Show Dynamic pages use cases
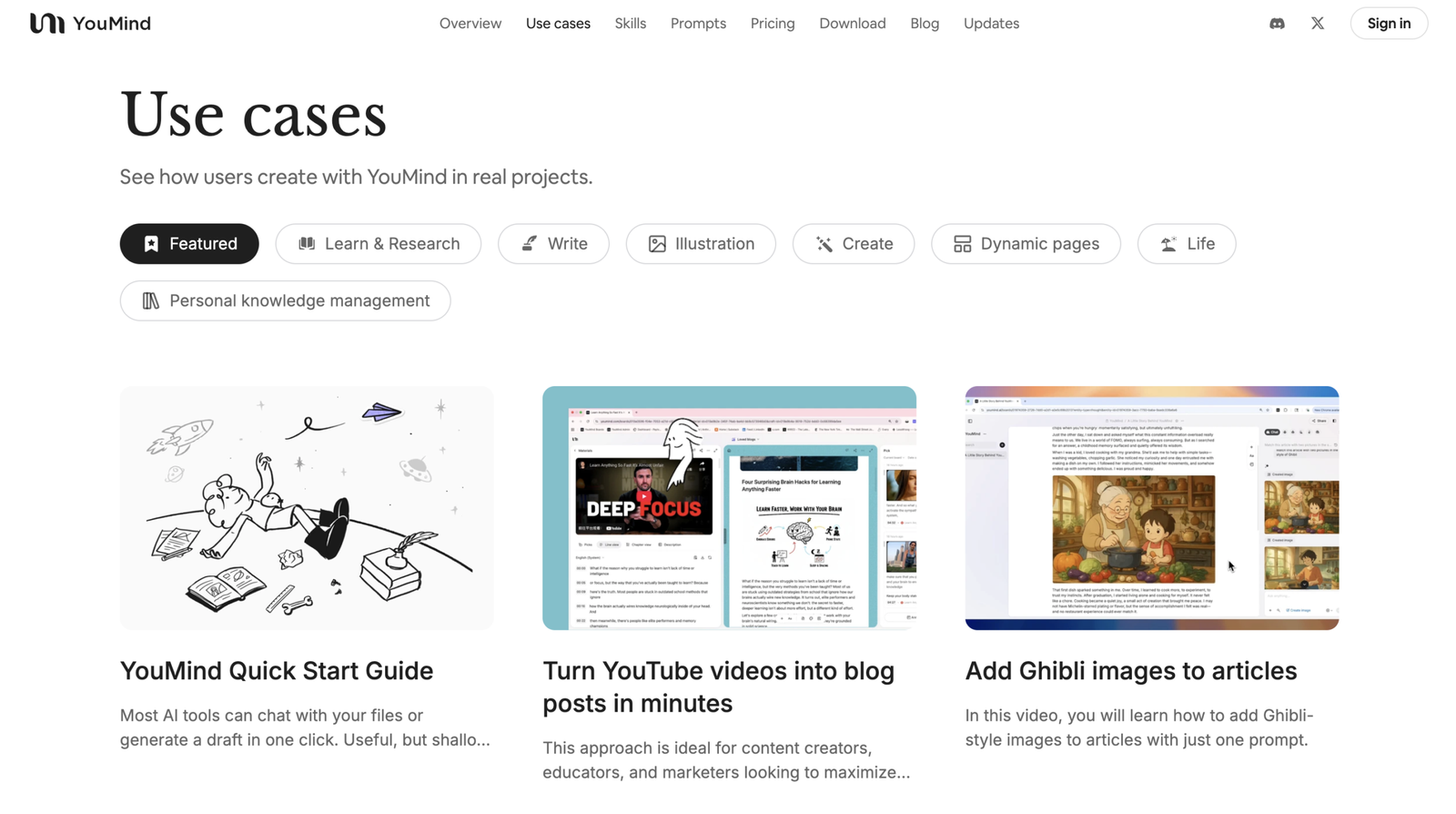Screen dimensions: 1456x814 tap(1026, 244)
